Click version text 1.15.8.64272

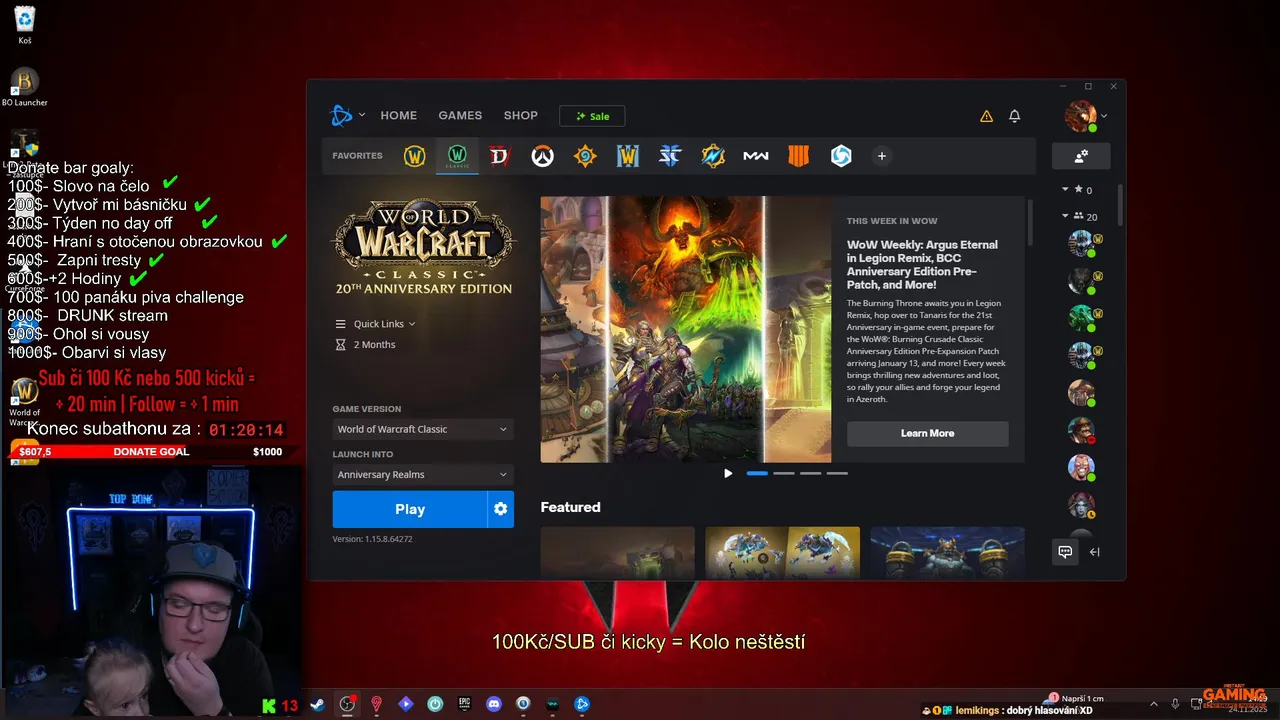tap(372, 539)
